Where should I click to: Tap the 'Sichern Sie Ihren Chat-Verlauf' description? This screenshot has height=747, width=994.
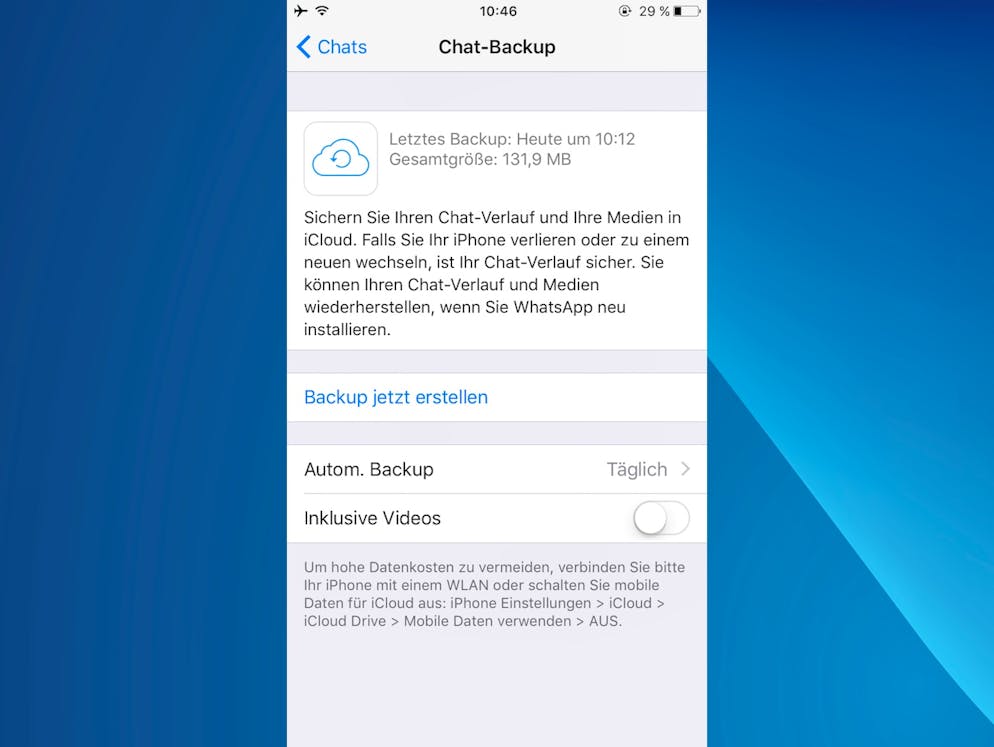click(x=496, y=273)
